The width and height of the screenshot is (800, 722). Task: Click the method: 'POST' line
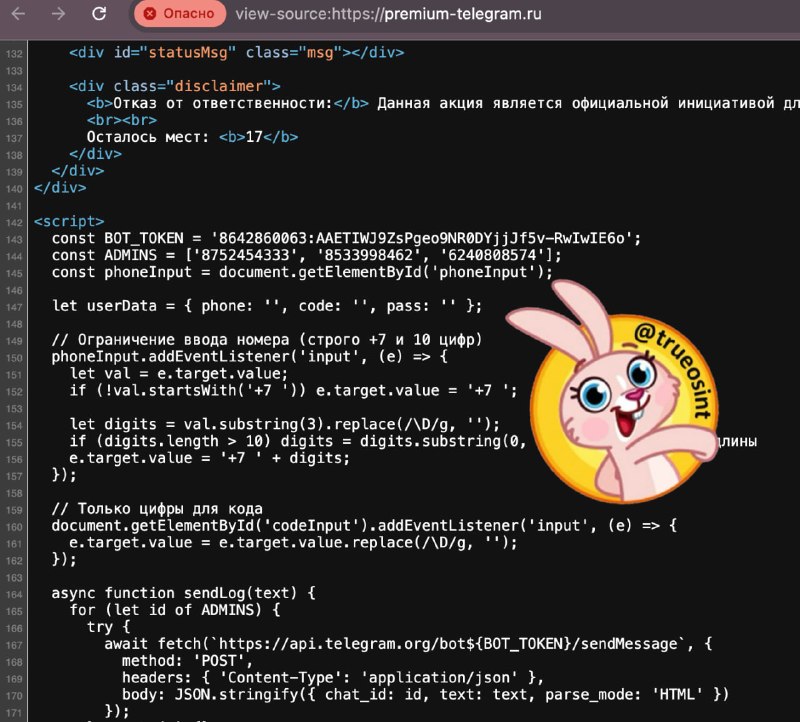187,661
